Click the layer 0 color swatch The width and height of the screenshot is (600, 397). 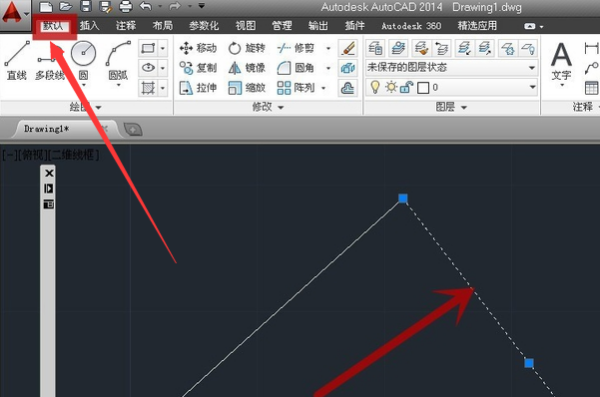pos(423,88)
